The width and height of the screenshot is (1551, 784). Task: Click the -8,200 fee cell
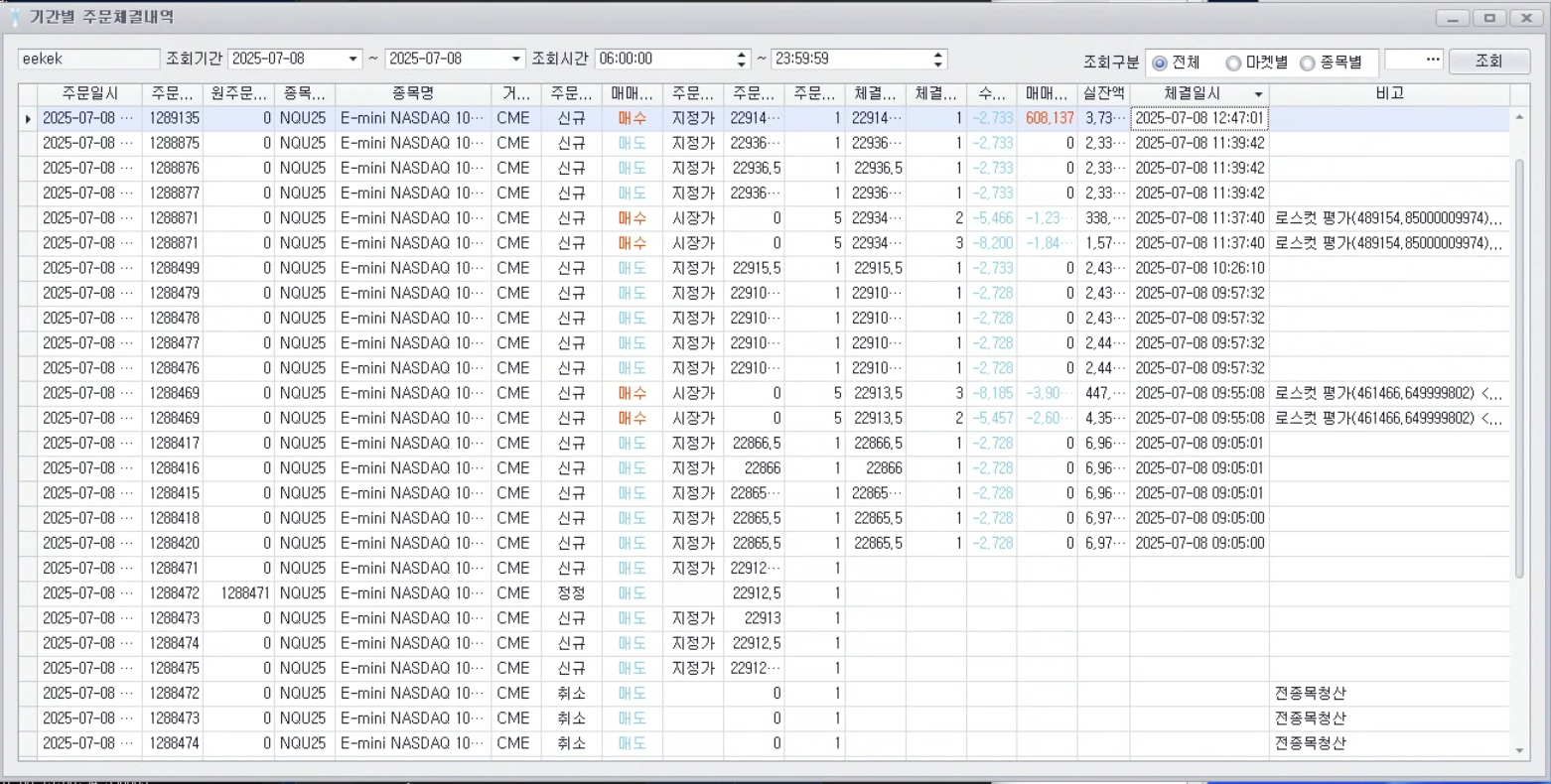[991, 243]
